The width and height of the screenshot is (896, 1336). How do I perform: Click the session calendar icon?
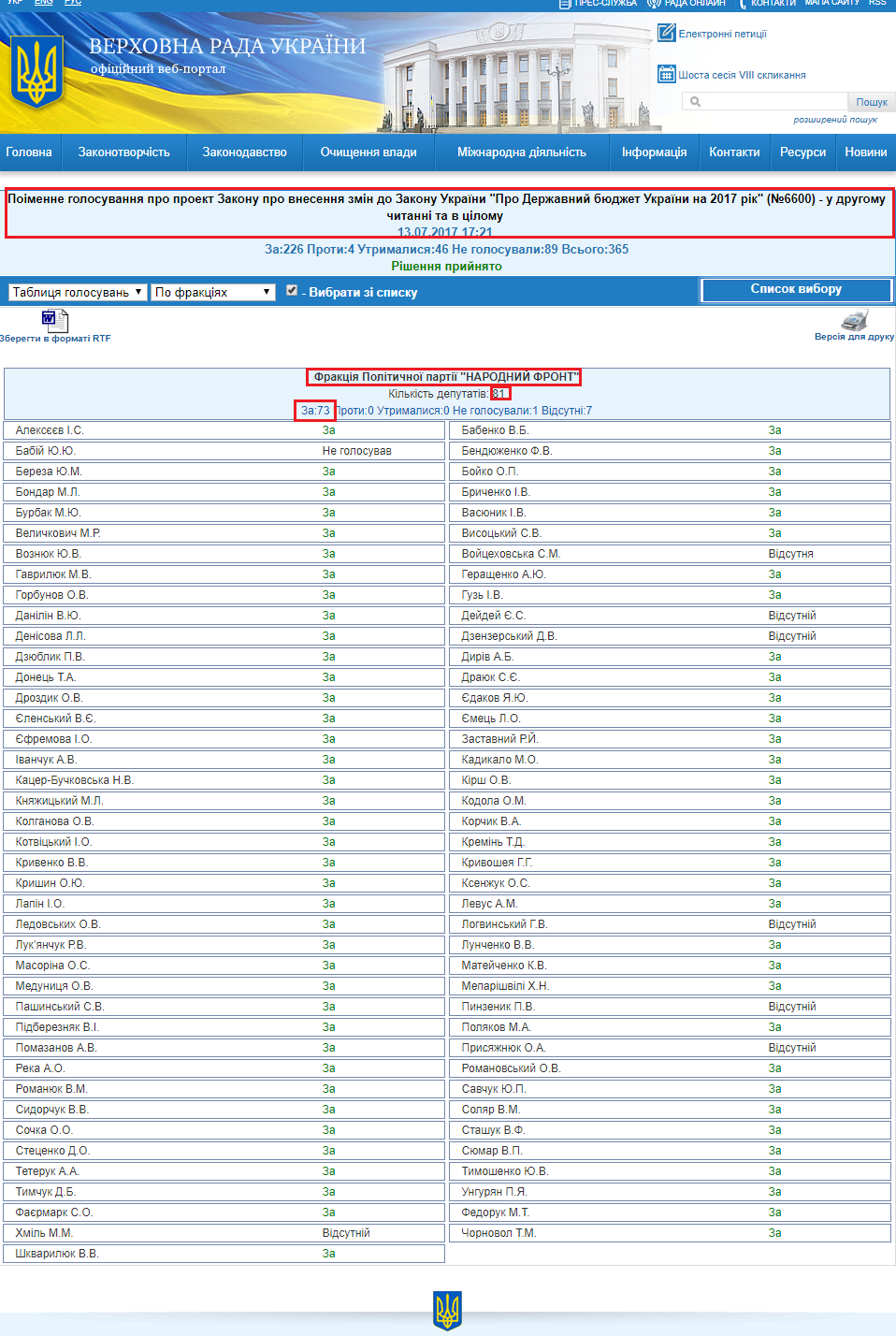(x=666, y=74)
